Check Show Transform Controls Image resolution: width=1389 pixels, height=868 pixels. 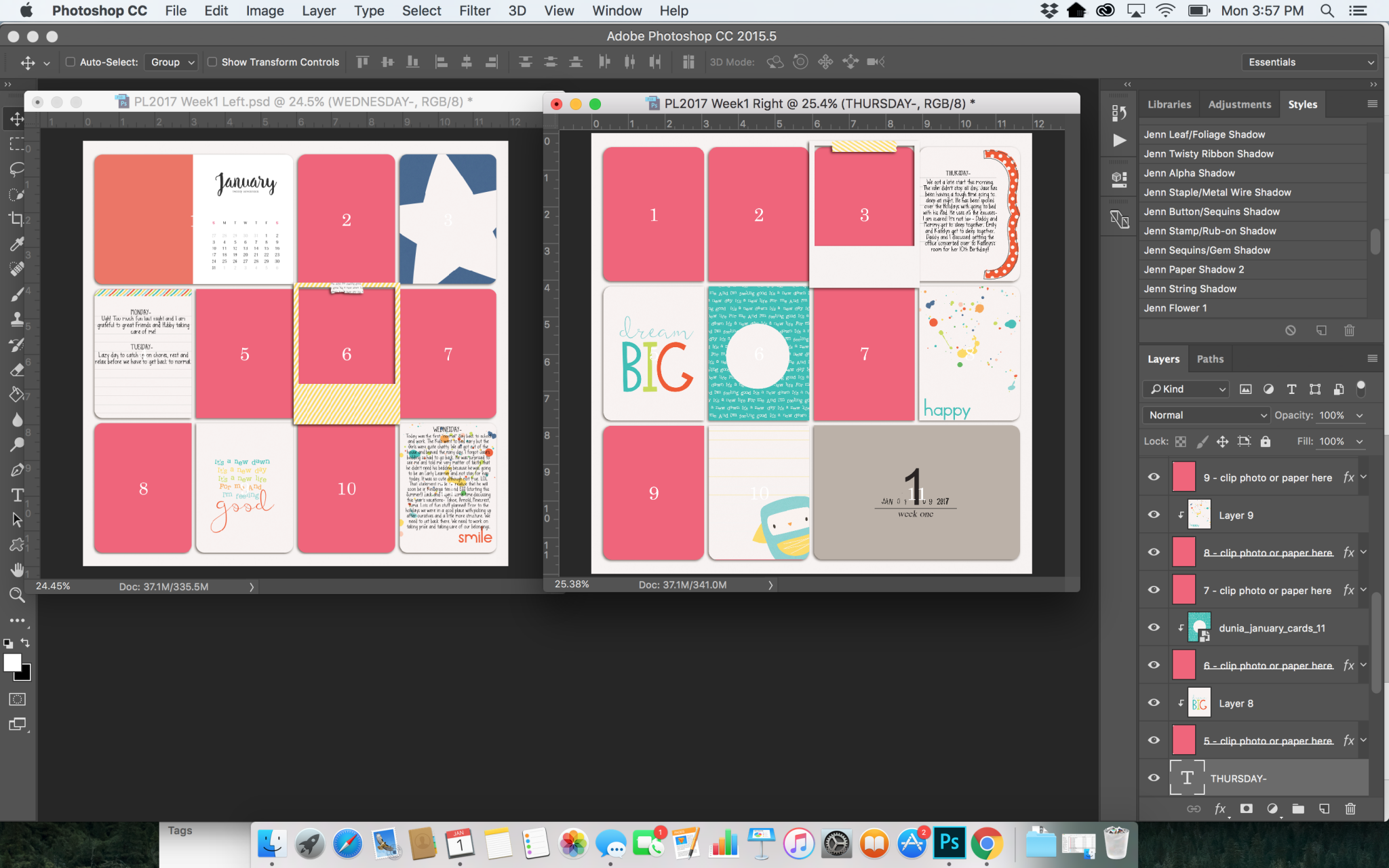tap(212, 62)
